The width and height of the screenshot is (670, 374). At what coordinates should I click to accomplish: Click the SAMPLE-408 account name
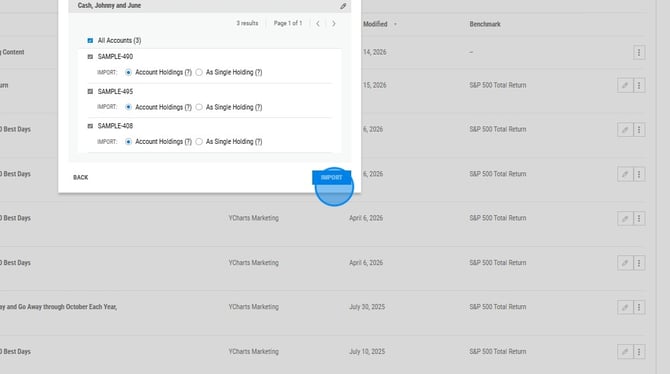click(115, 126)
